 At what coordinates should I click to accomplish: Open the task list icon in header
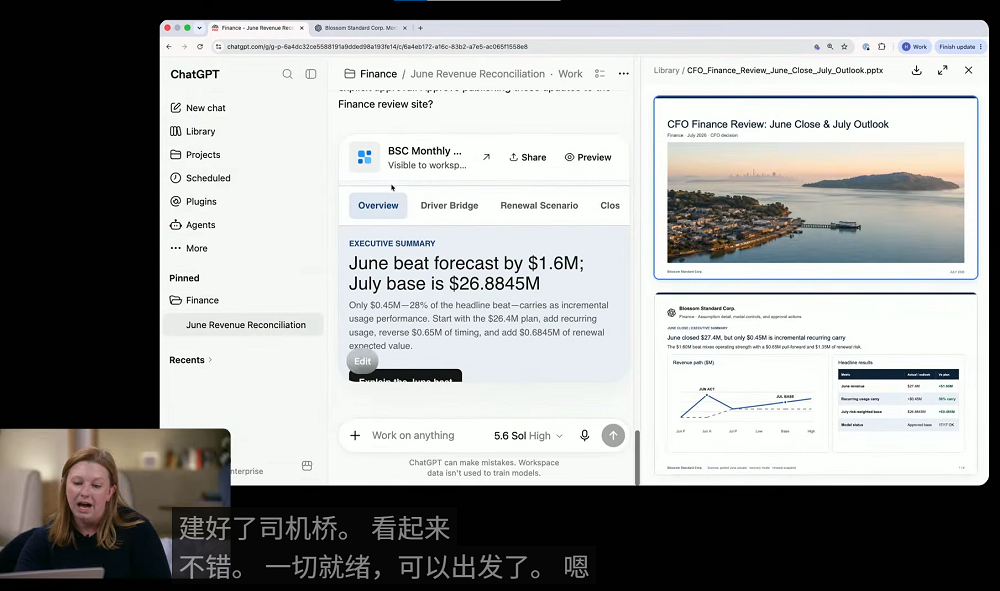tap(599, 74)
